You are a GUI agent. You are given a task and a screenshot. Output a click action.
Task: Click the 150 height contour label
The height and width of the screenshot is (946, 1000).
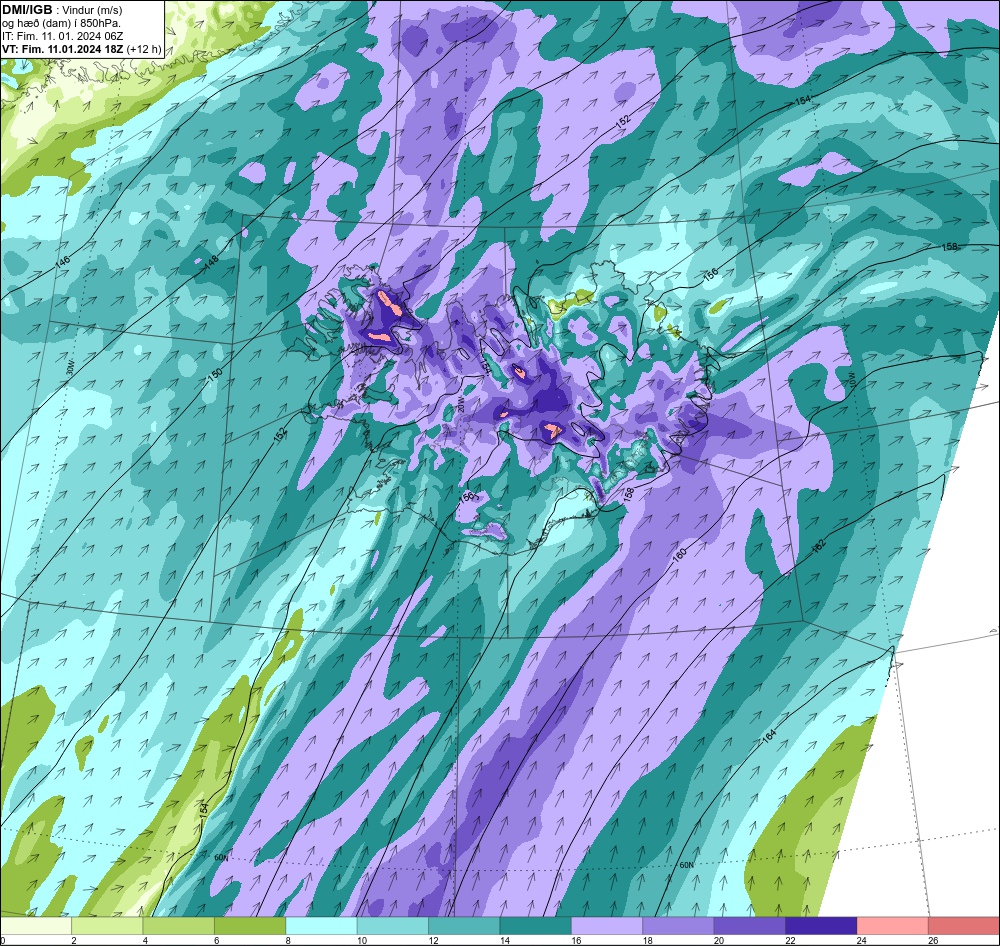(x=216, y=374)
